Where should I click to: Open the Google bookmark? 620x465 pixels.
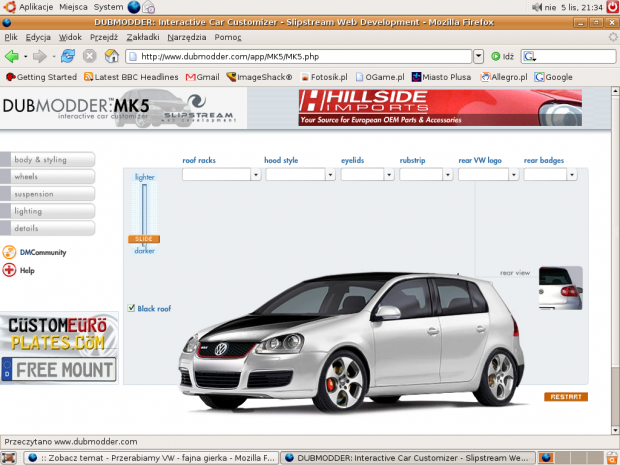tap(553, 77)
